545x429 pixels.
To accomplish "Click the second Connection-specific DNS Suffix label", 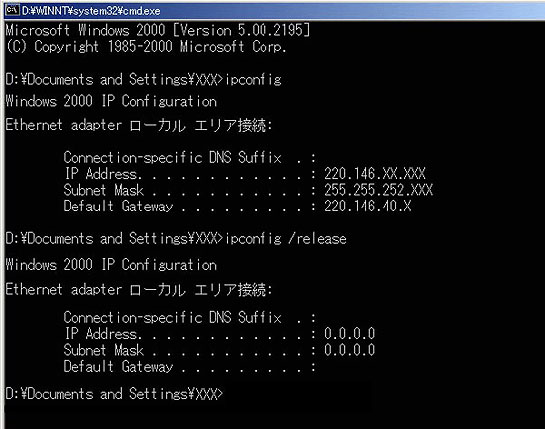I will (172, 317).
